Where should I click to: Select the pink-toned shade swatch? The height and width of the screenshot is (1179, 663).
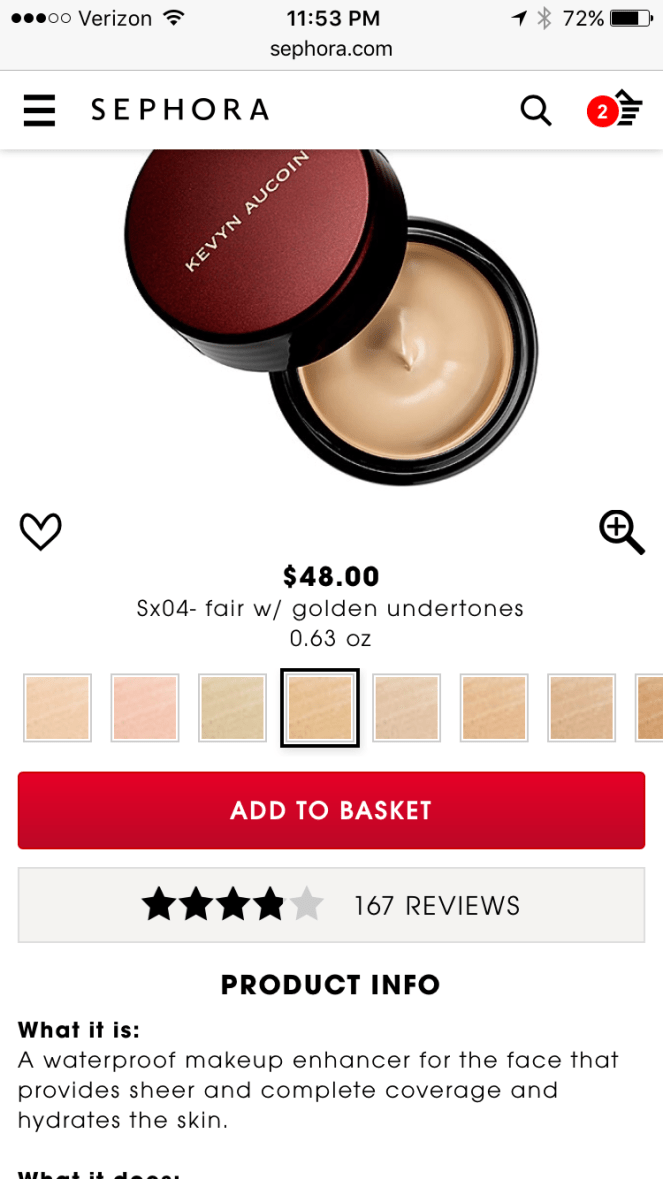pos(145,708)
